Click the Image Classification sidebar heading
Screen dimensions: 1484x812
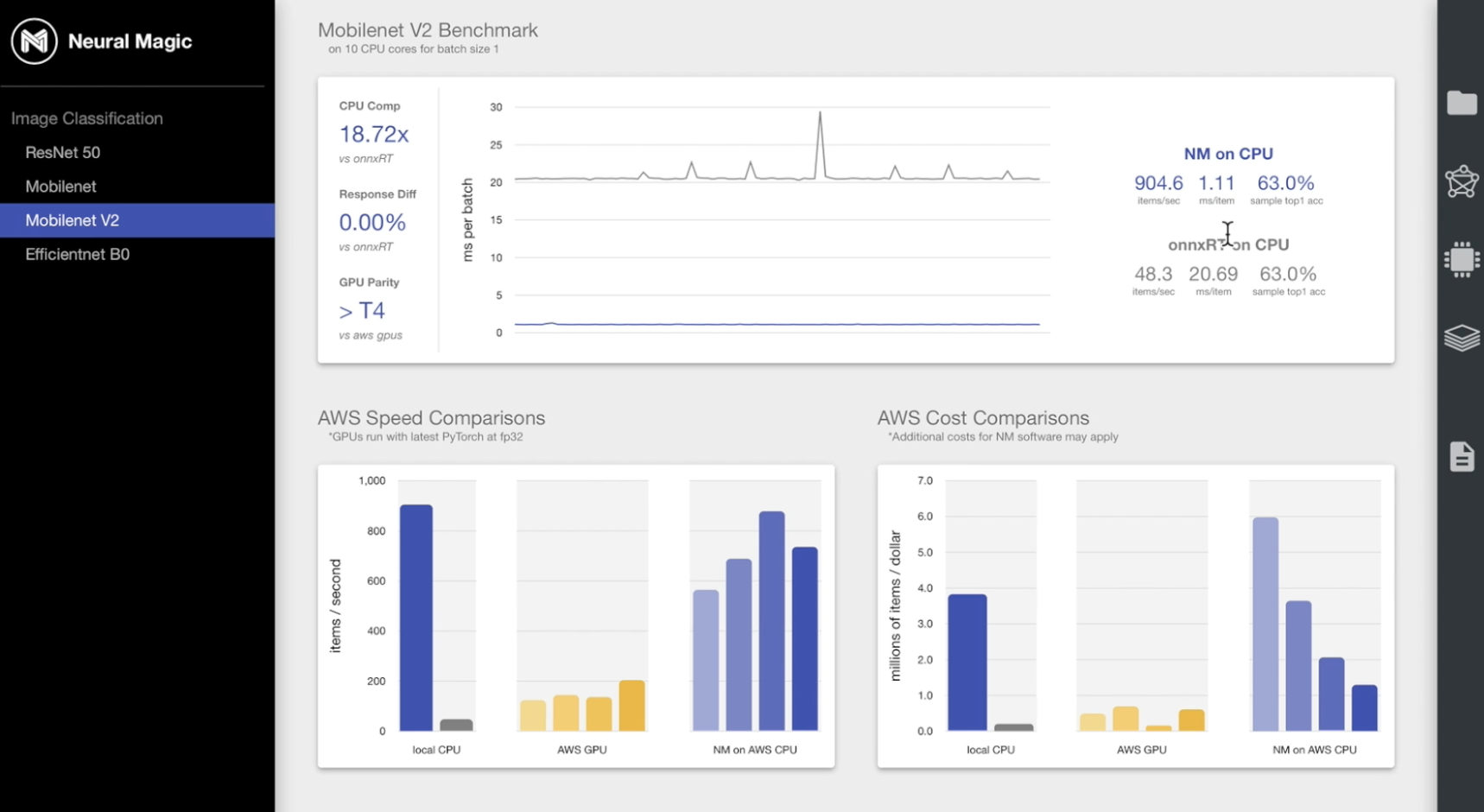point(86,118)
